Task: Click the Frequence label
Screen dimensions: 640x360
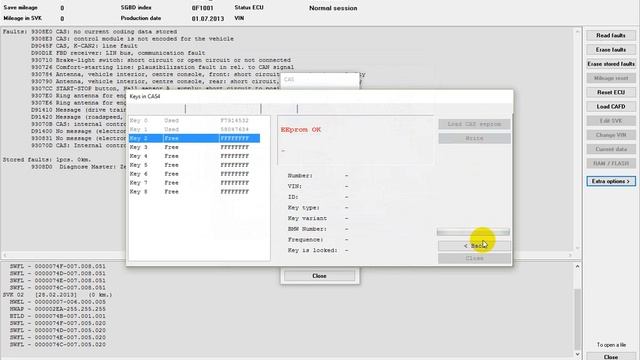Action: pos(305,240)
